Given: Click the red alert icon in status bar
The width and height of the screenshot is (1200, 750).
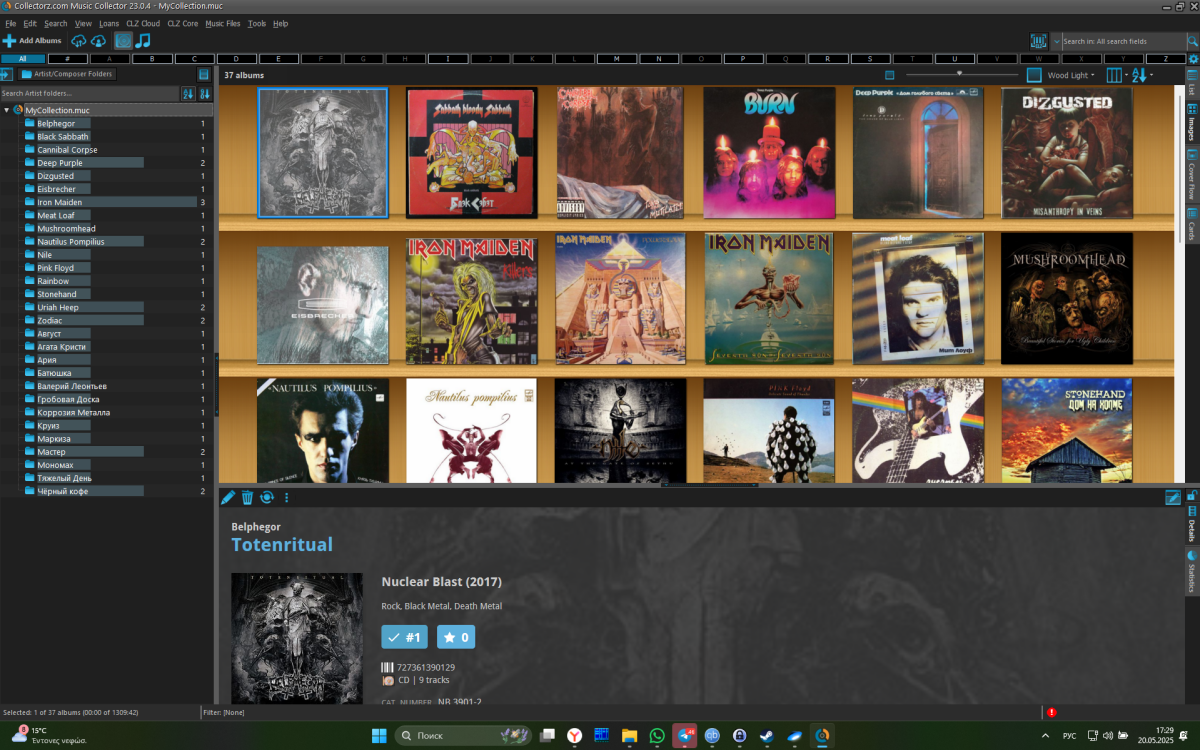Looking at the screenshot, I should pyautogui.click(x=1051, y=712).
